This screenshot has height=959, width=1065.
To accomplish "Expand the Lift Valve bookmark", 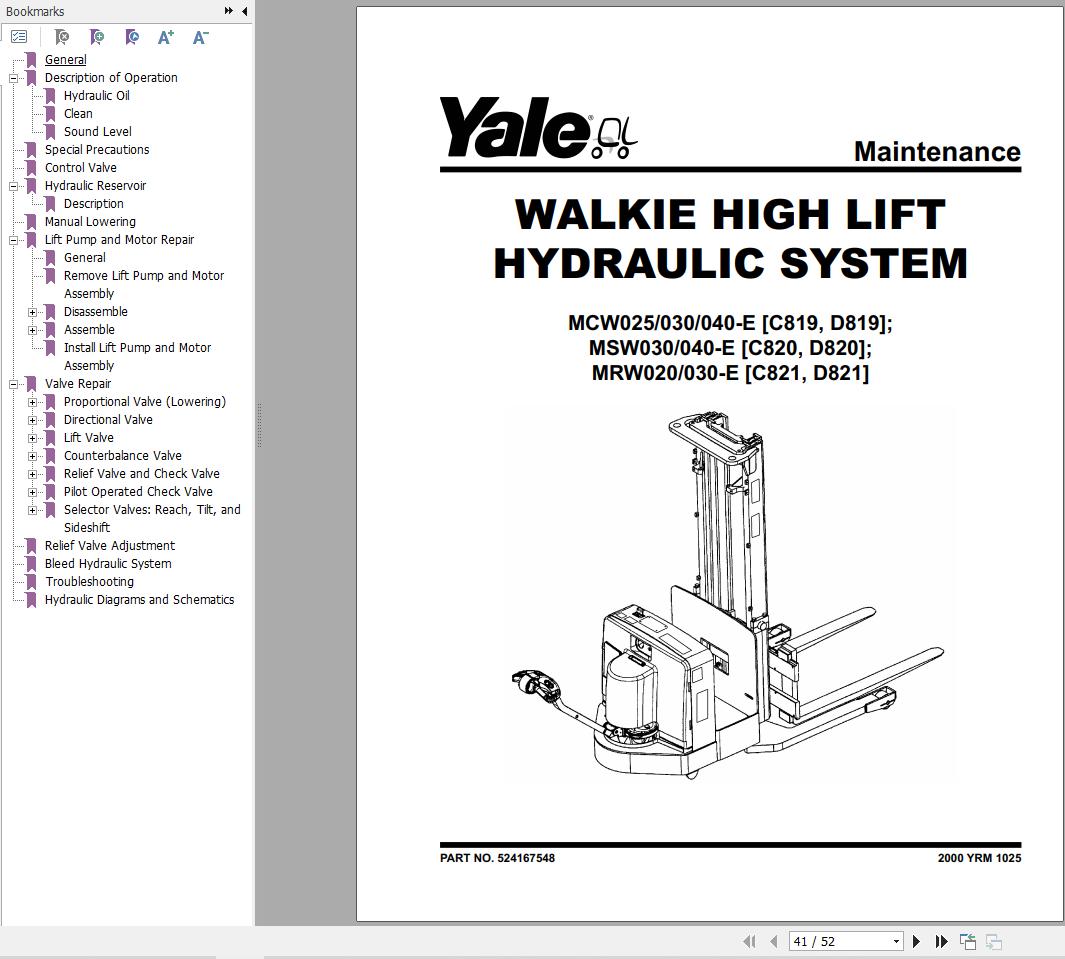I will click(x=32, y=438).
